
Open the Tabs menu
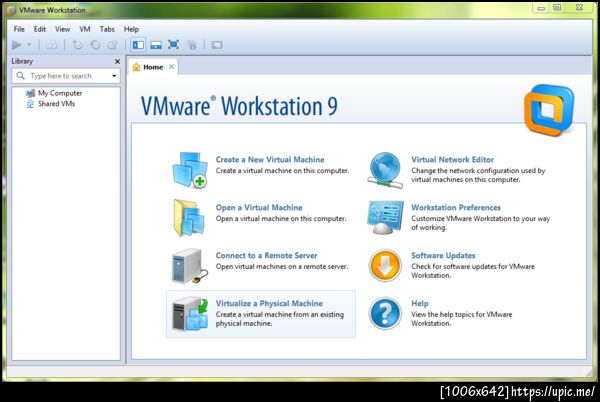click(107, 29)
